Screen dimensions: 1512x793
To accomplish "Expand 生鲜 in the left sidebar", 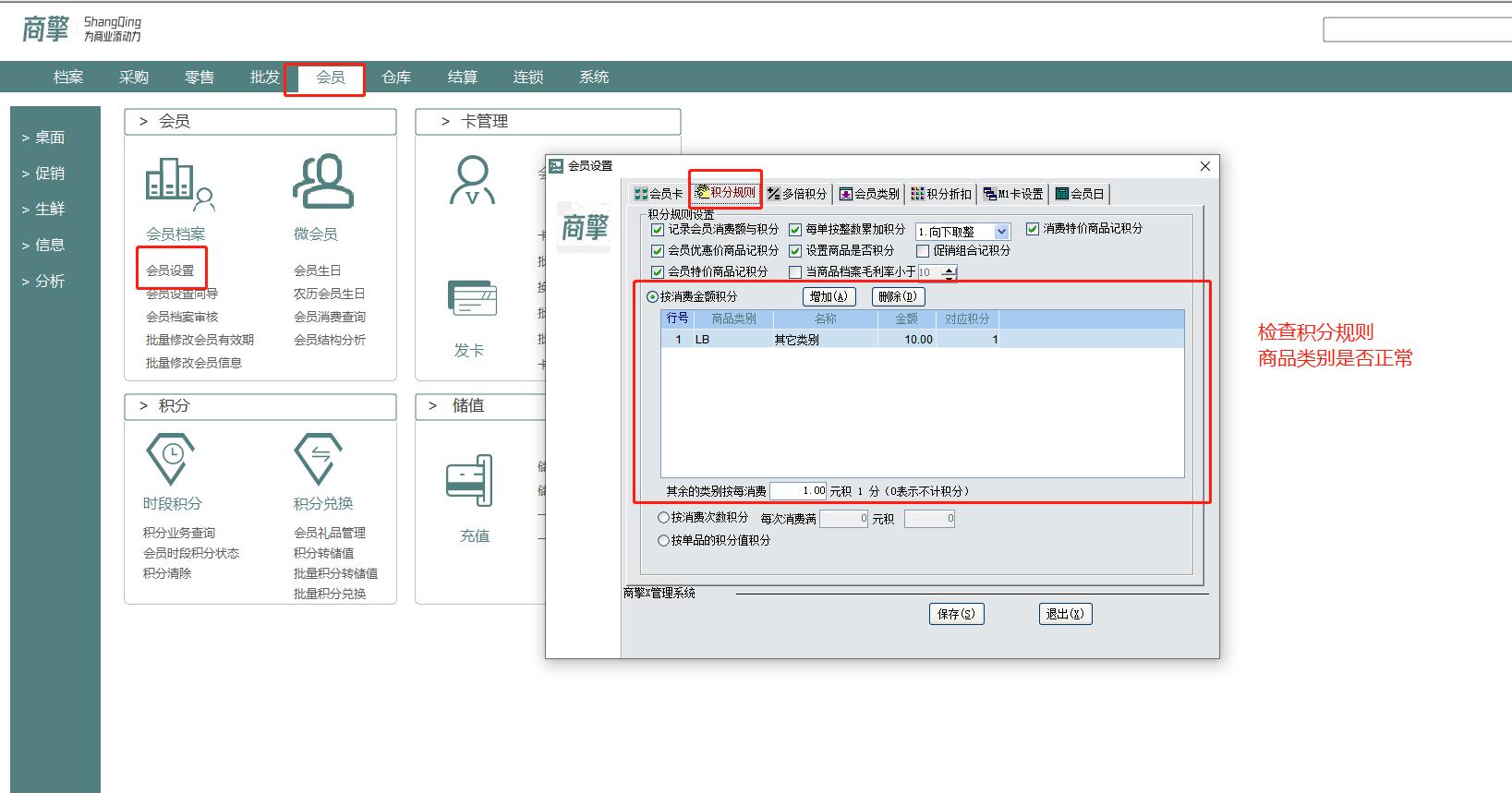I will pos(43,210).
